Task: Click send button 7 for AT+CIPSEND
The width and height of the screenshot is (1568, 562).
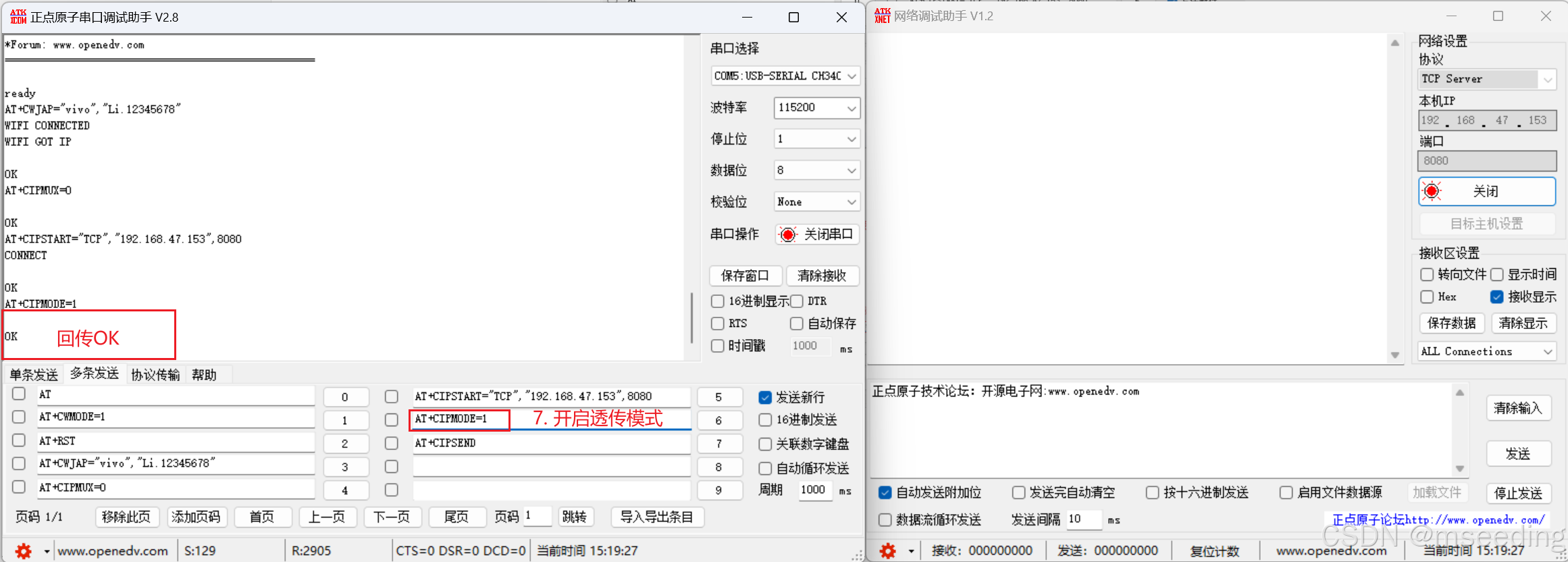Action: (719, 444)
